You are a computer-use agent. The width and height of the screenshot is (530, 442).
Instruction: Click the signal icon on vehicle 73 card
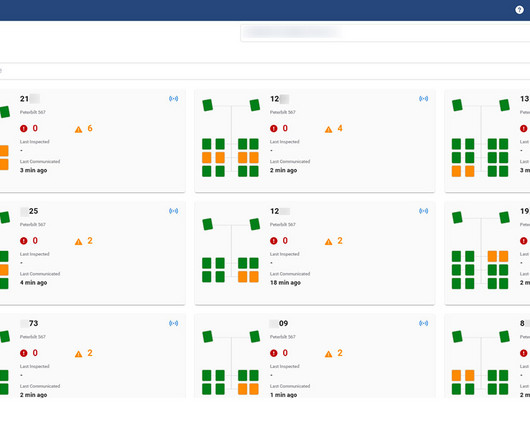click(x=173, y=323)
